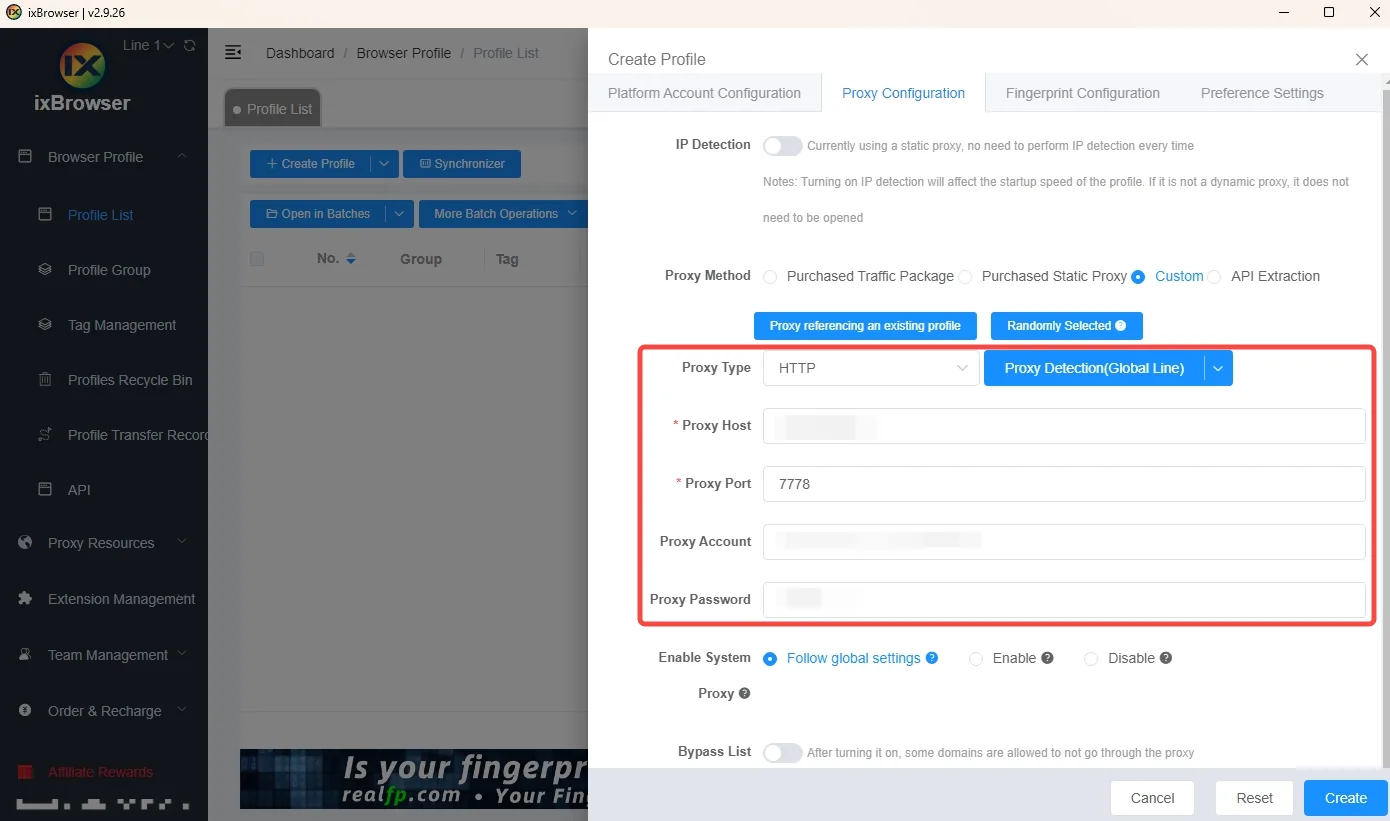Open Create Profile button dropdown arrow
The height and width of the screenshot is (821, 1390).
coord(385,164)
